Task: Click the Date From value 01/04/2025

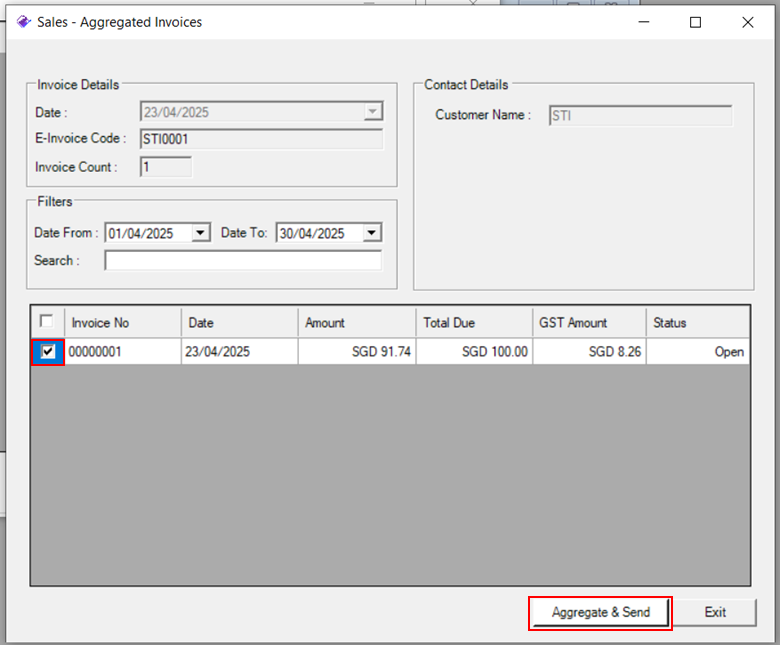Action: [141, 233]
